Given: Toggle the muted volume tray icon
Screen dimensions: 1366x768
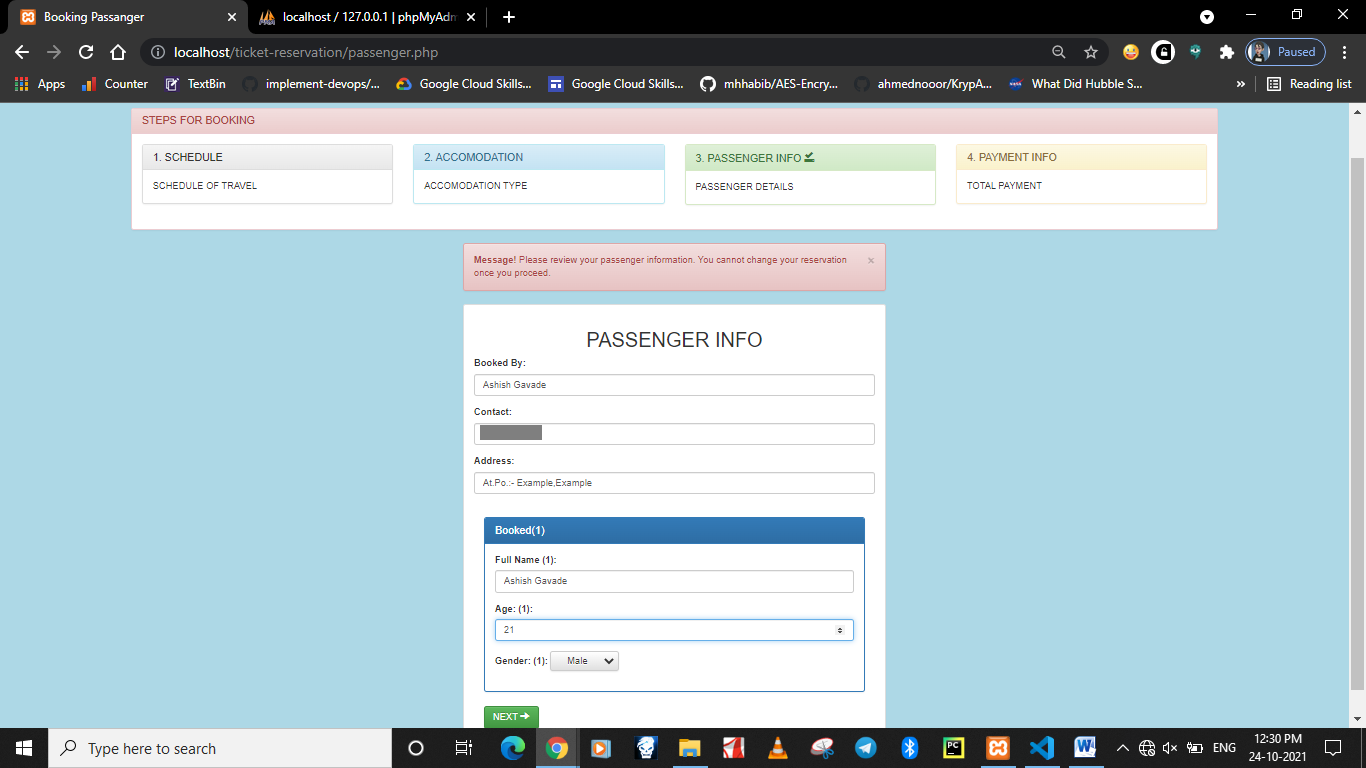Looking at the screenshot, I should [1171, 748].
